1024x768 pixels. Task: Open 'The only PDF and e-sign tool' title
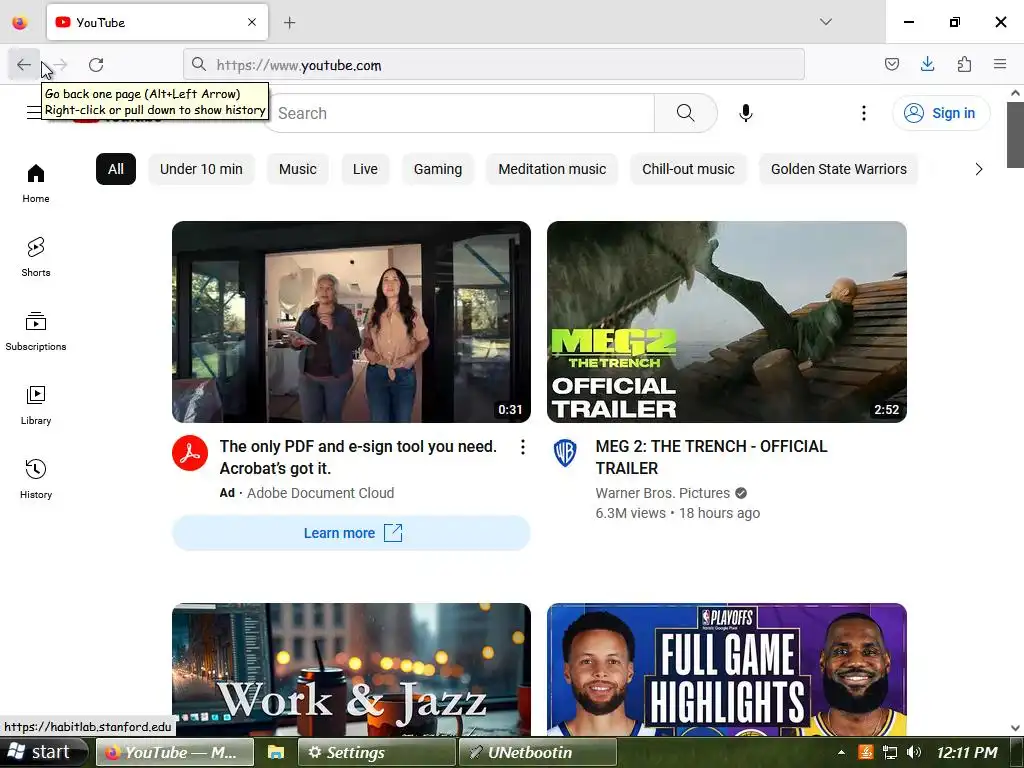pyautogui.click(x=359, y=457)
